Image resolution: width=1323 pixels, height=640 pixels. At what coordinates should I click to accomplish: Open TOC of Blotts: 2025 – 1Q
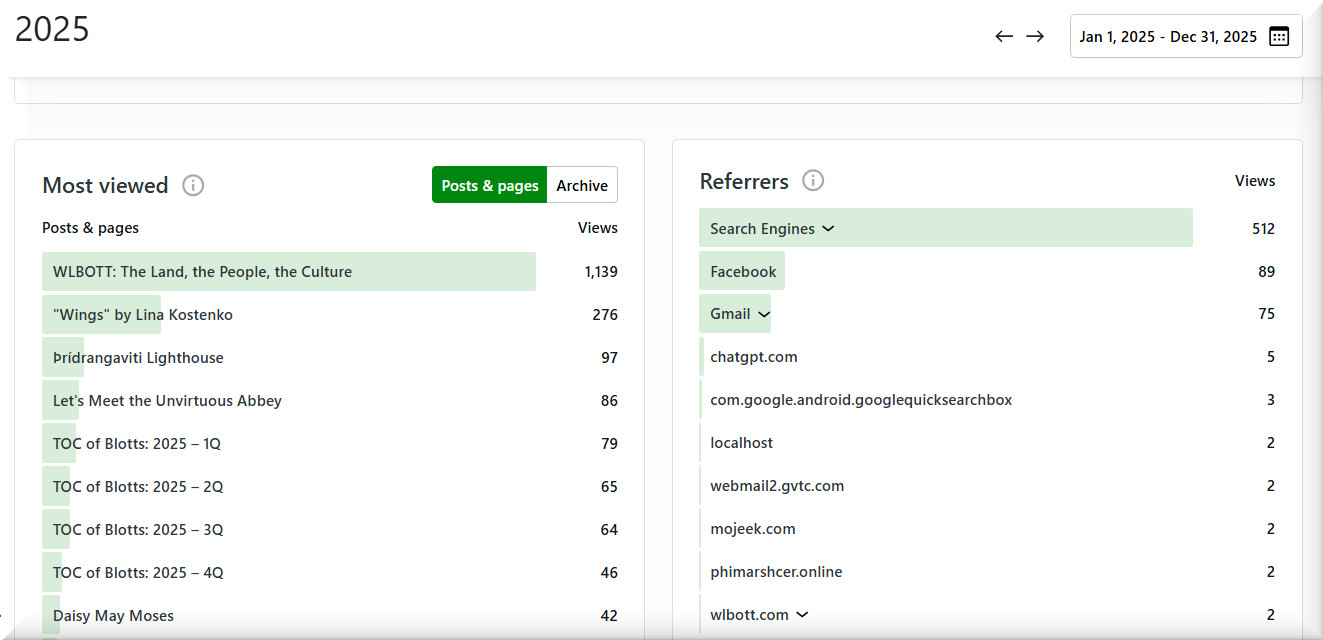(x=137, y=444)
